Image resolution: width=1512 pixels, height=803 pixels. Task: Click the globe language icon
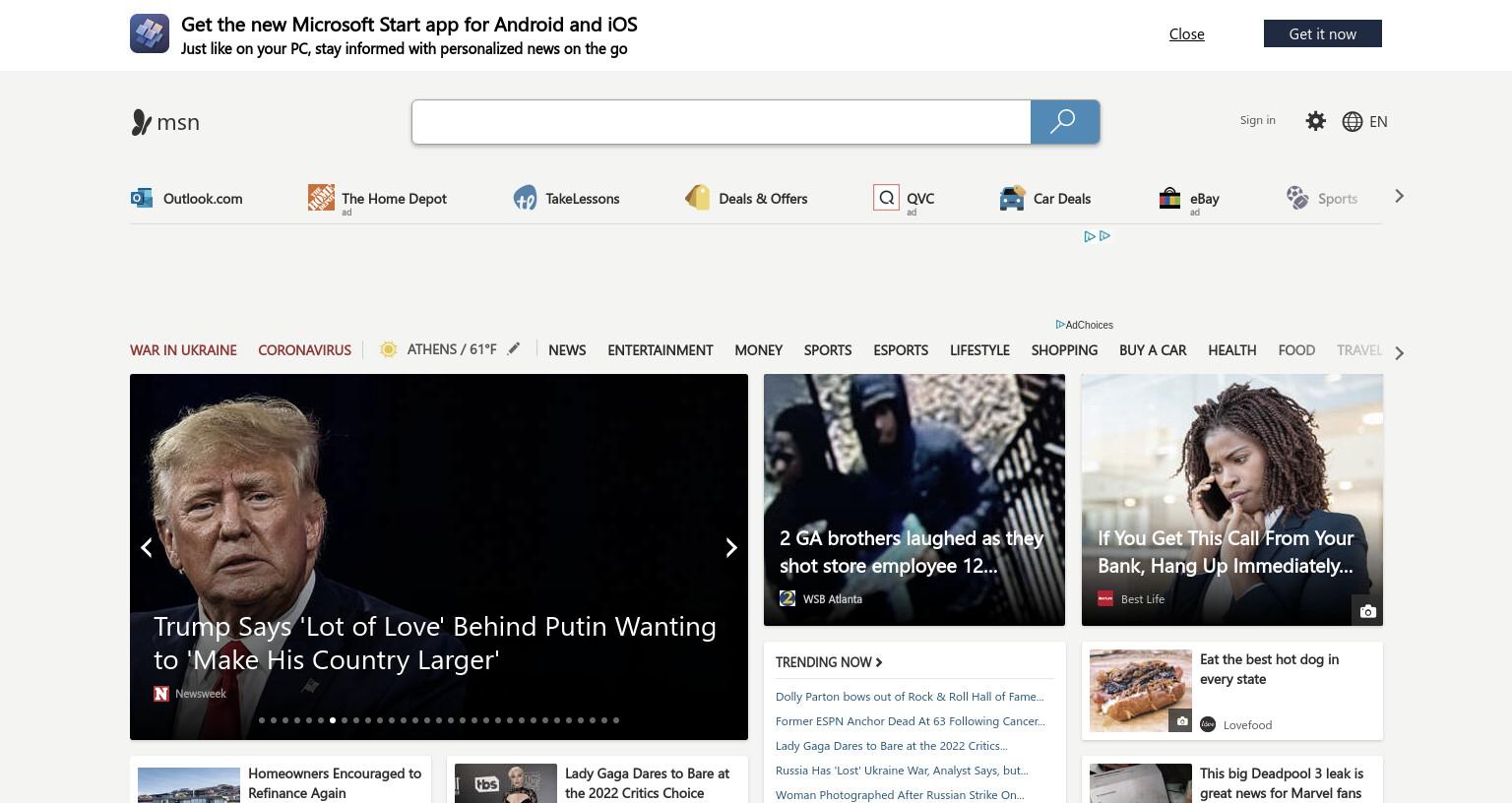pyautogui.click(x=1353, y=121)
